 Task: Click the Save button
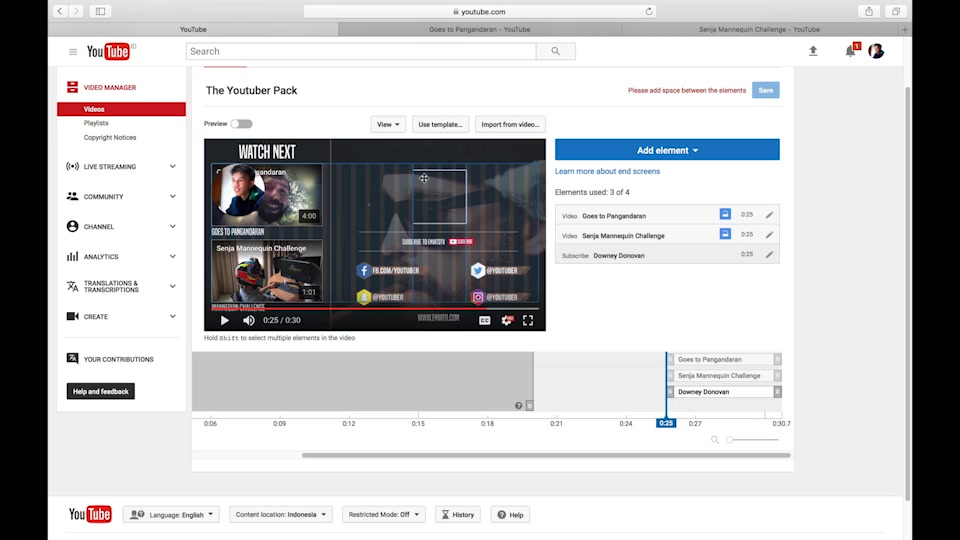(766, 91)
